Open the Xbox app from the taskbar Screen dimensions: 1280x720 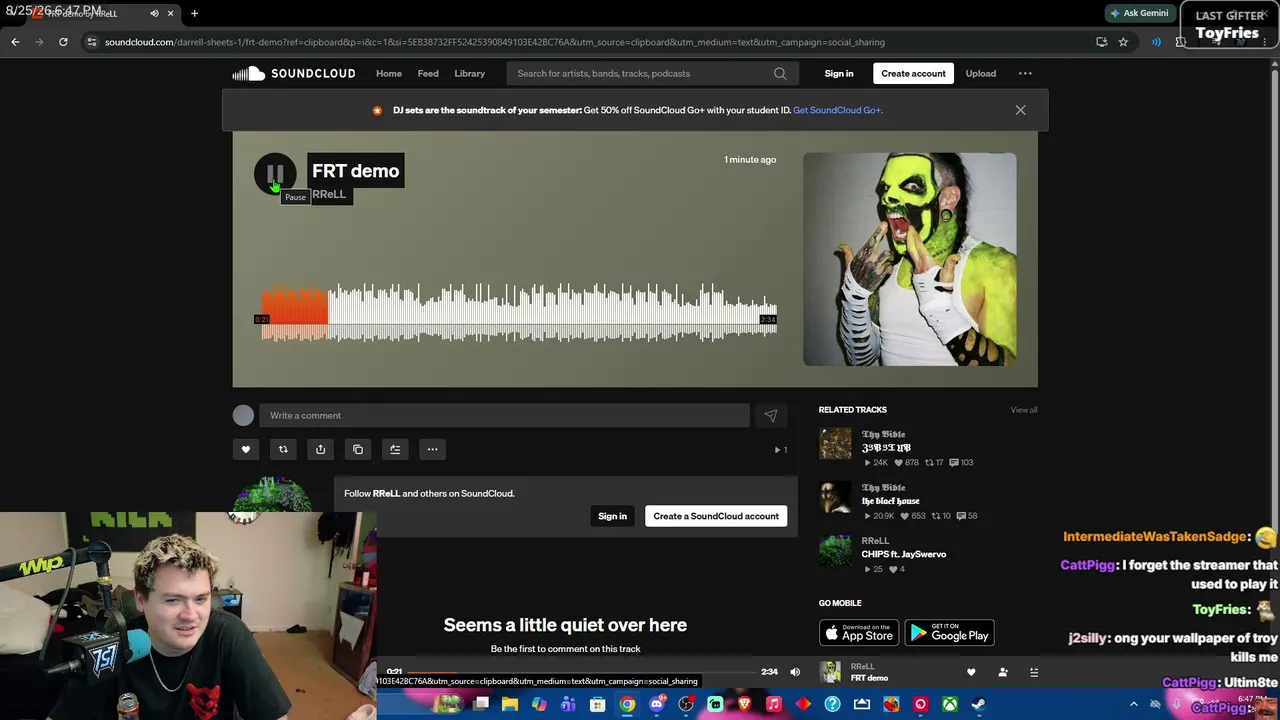pos(950,704)
